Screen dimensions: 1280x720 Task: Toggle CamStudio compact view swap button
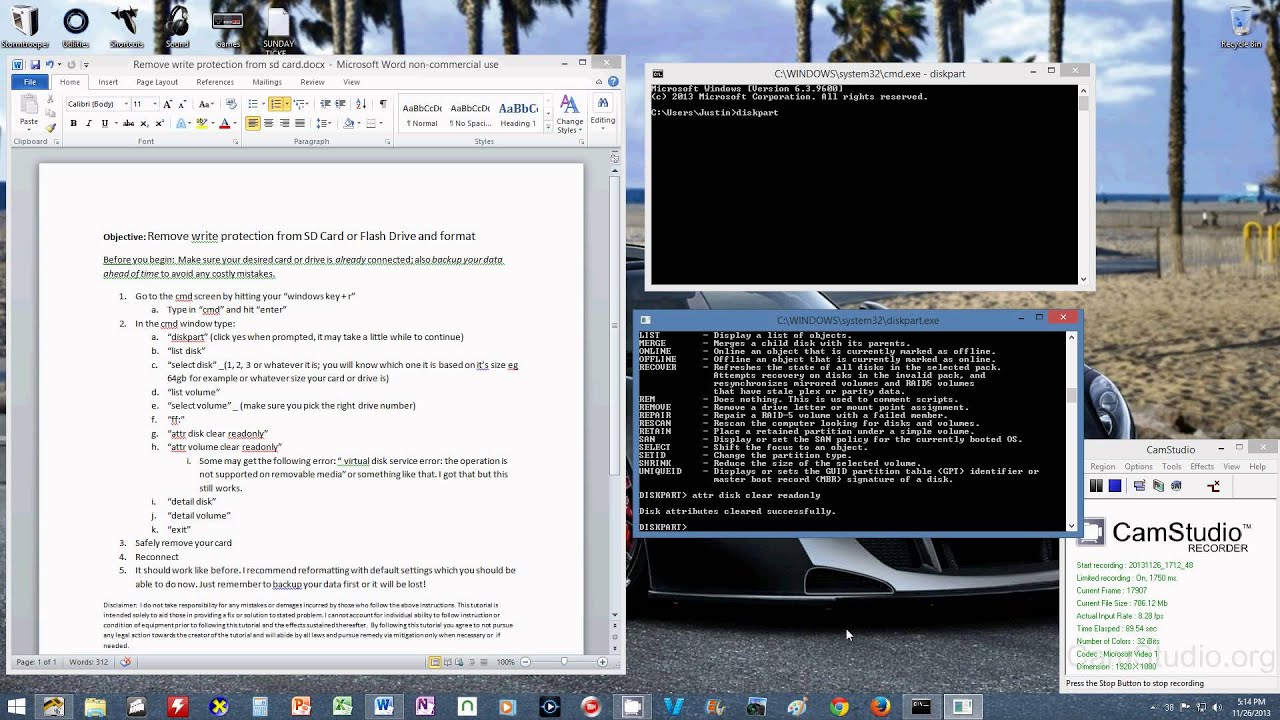(x=1214, y=486)
